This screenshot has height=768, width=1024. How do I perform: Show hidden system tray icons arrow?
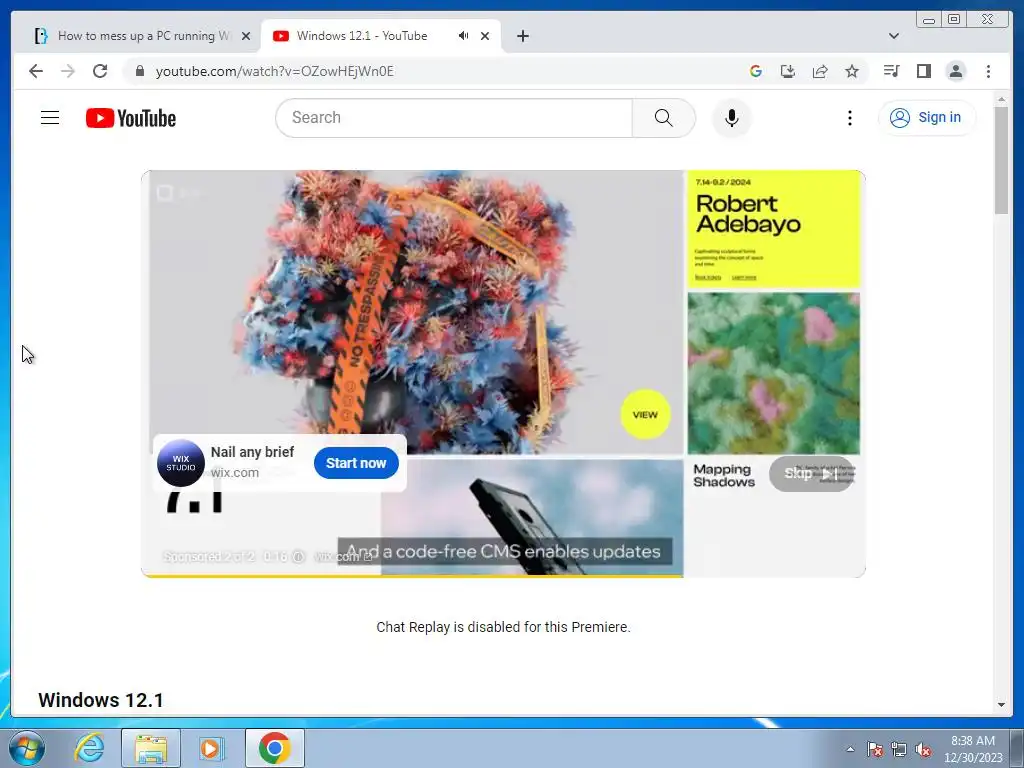point(850,749)
